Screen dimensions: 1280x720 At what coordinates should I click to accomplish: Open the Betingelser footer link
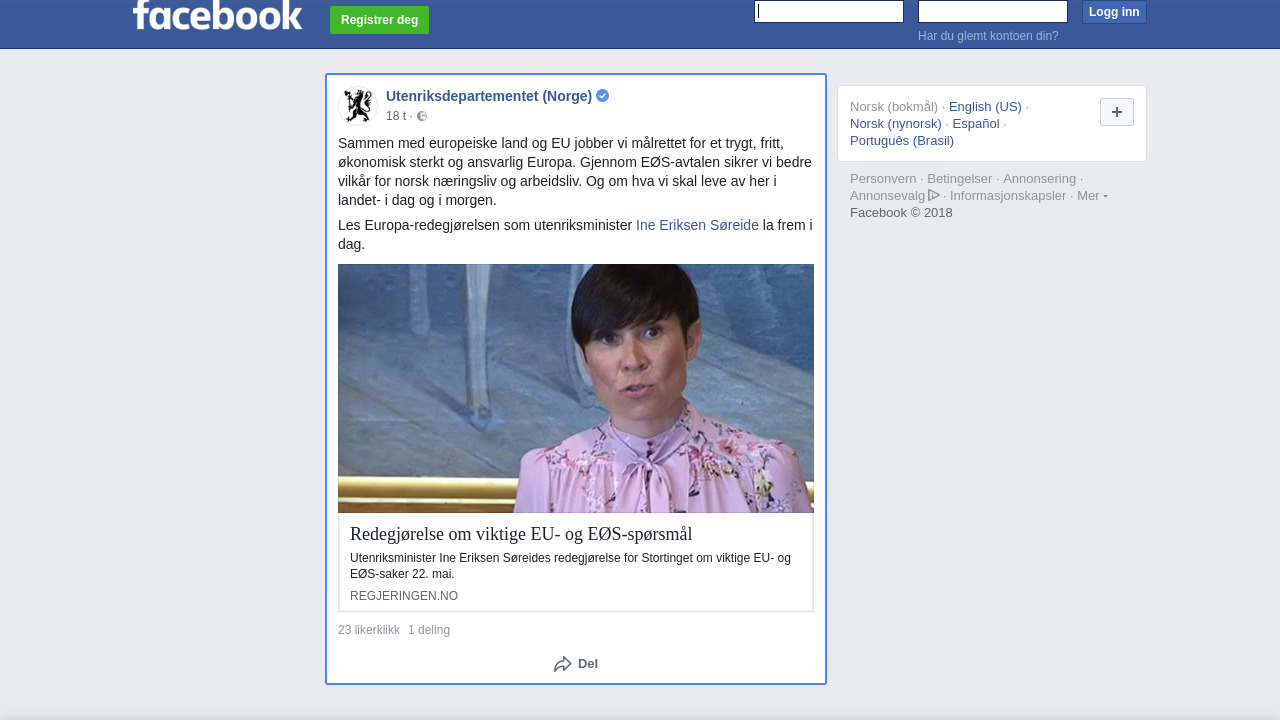(x=960, y=179)
